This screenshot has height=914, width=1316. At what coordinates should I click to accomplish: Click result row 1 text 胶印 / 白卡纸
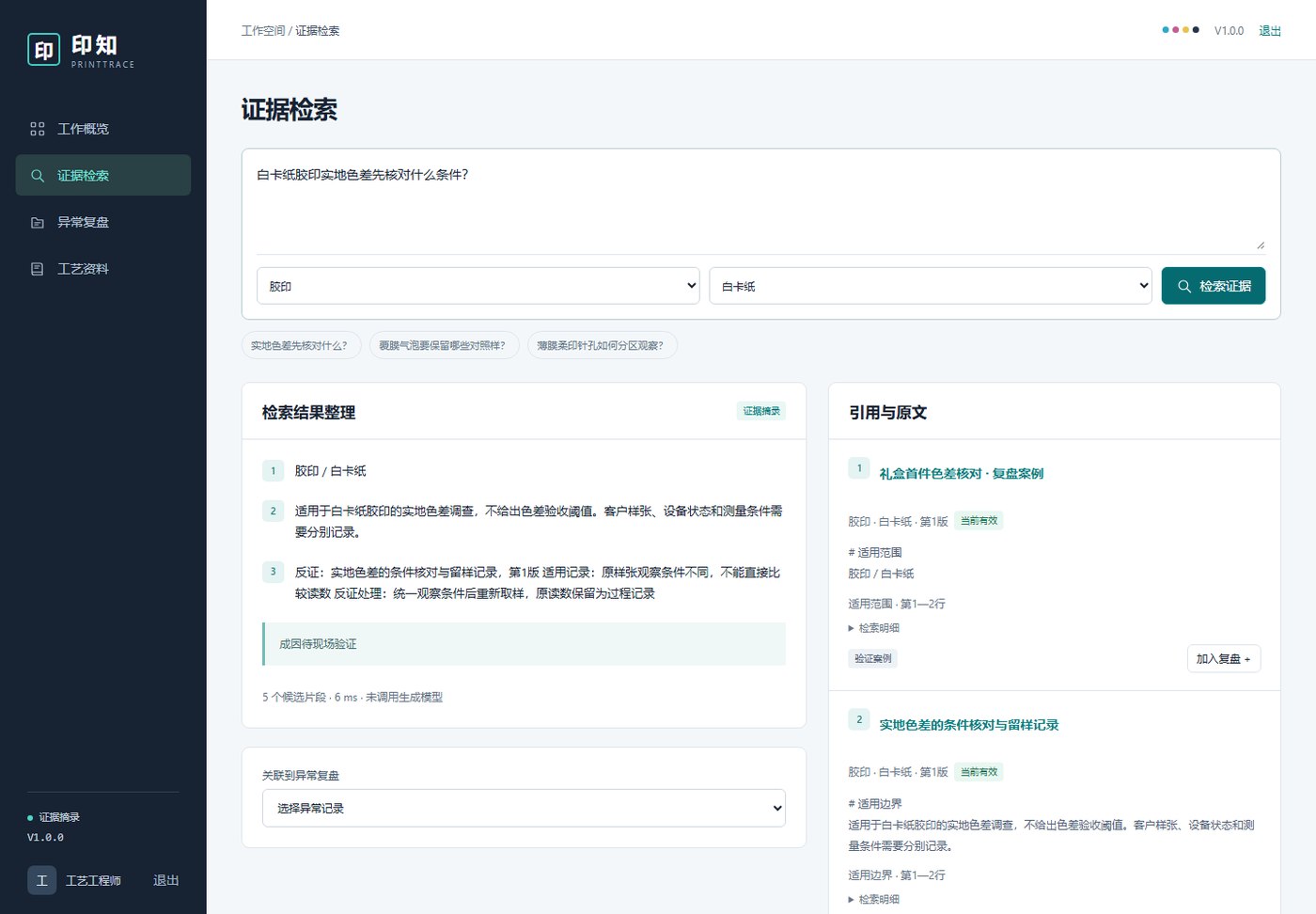pyautogui.click(x=331, y=471)
